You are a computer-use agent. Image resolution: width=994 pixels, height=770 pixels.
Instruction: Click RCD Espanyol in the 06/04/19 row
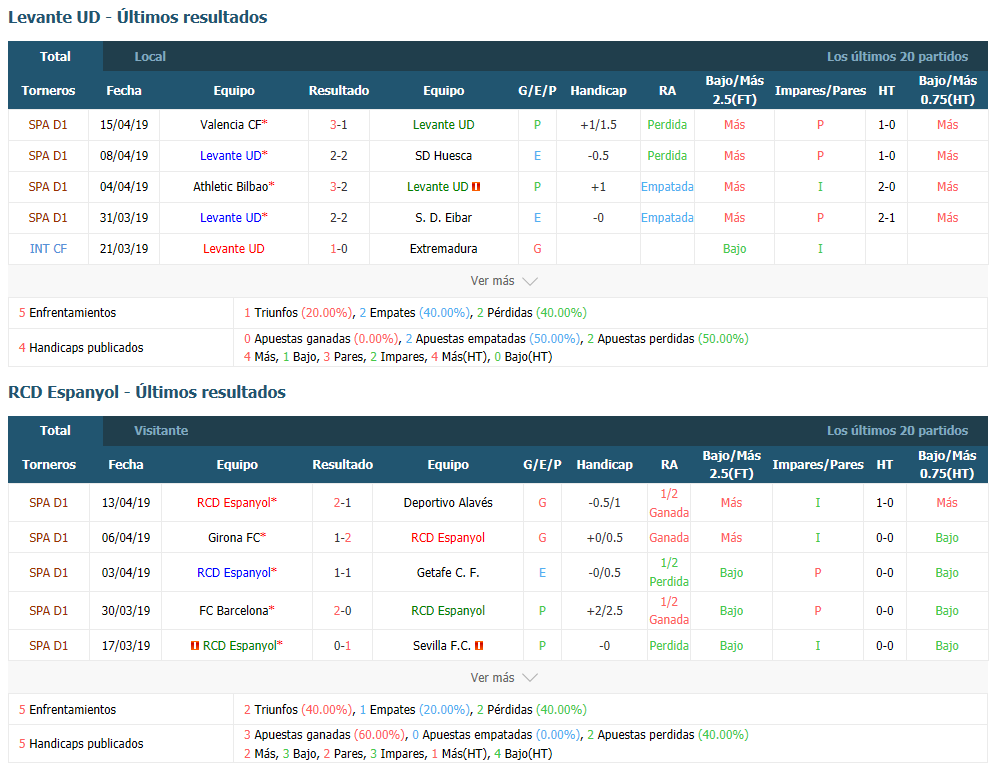tap(448, 538)
